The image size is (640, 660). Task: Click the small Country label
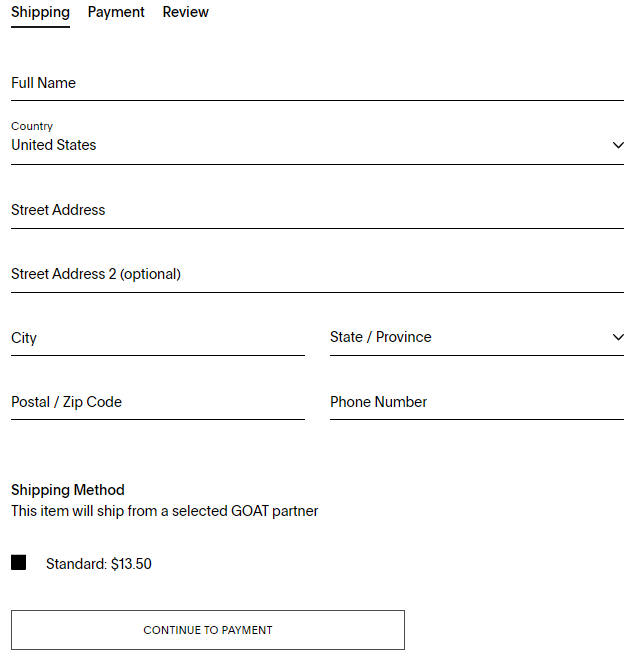point(32,126)
